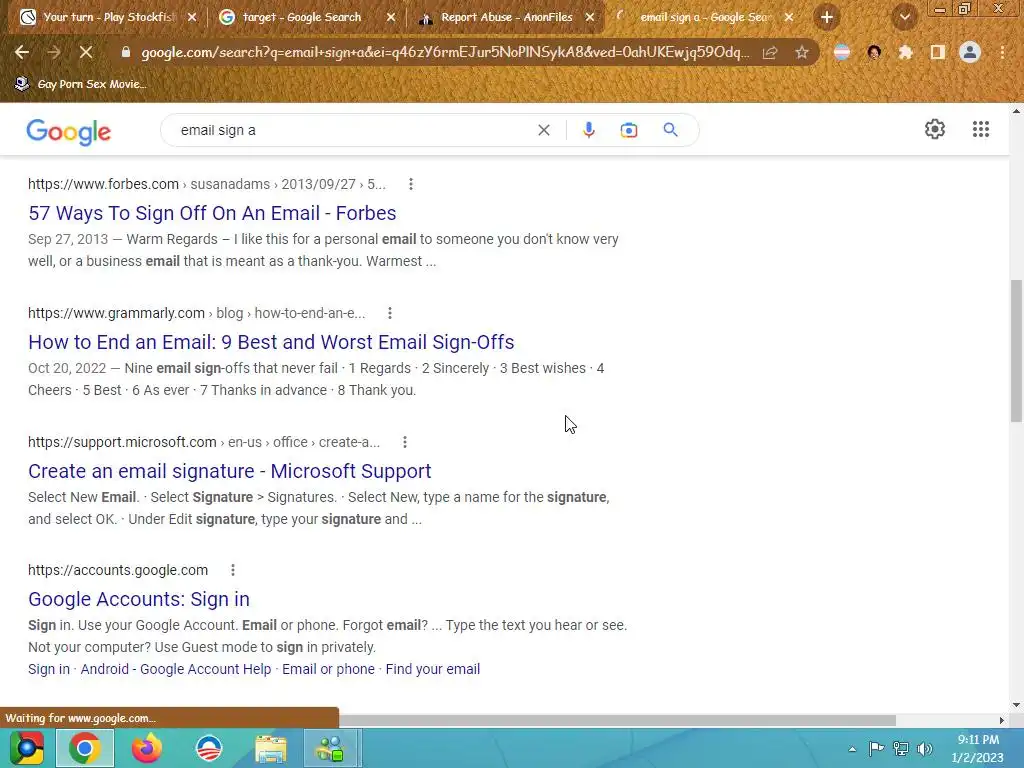Open 57 Ways To Sign Off link
Viewport: 1024px width, 768px height.
[212, 213]
